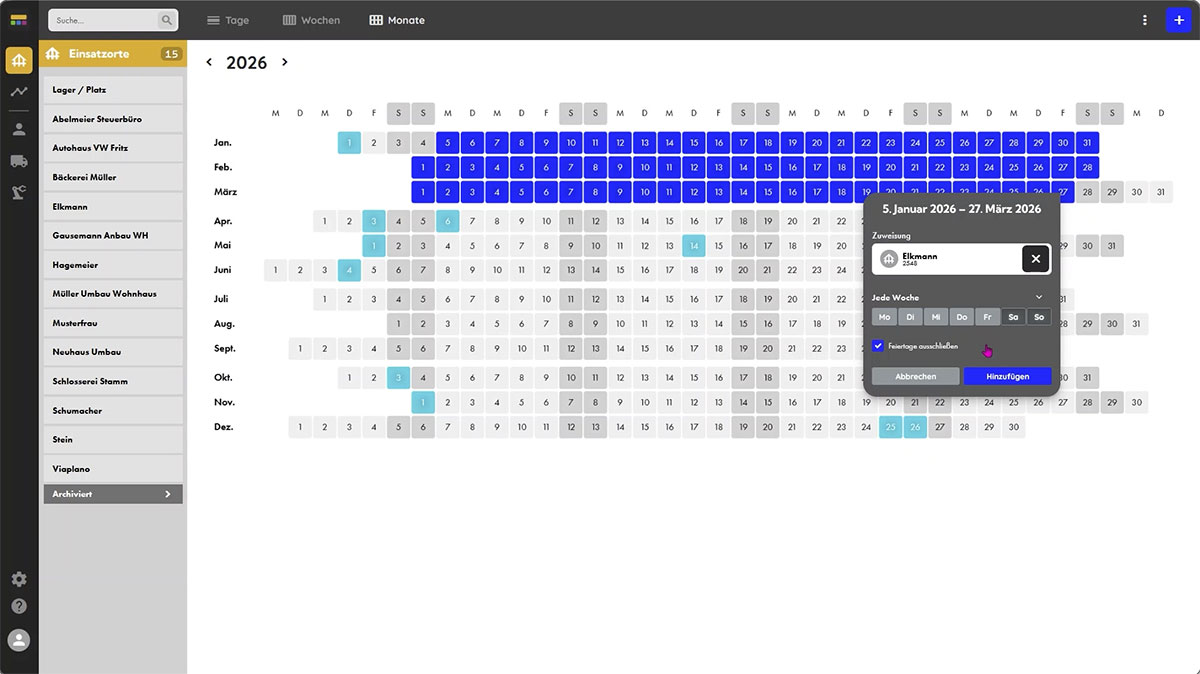Click the help question mark icon
This screenshot has height=674, width=1200.
(x=19, y=606)
